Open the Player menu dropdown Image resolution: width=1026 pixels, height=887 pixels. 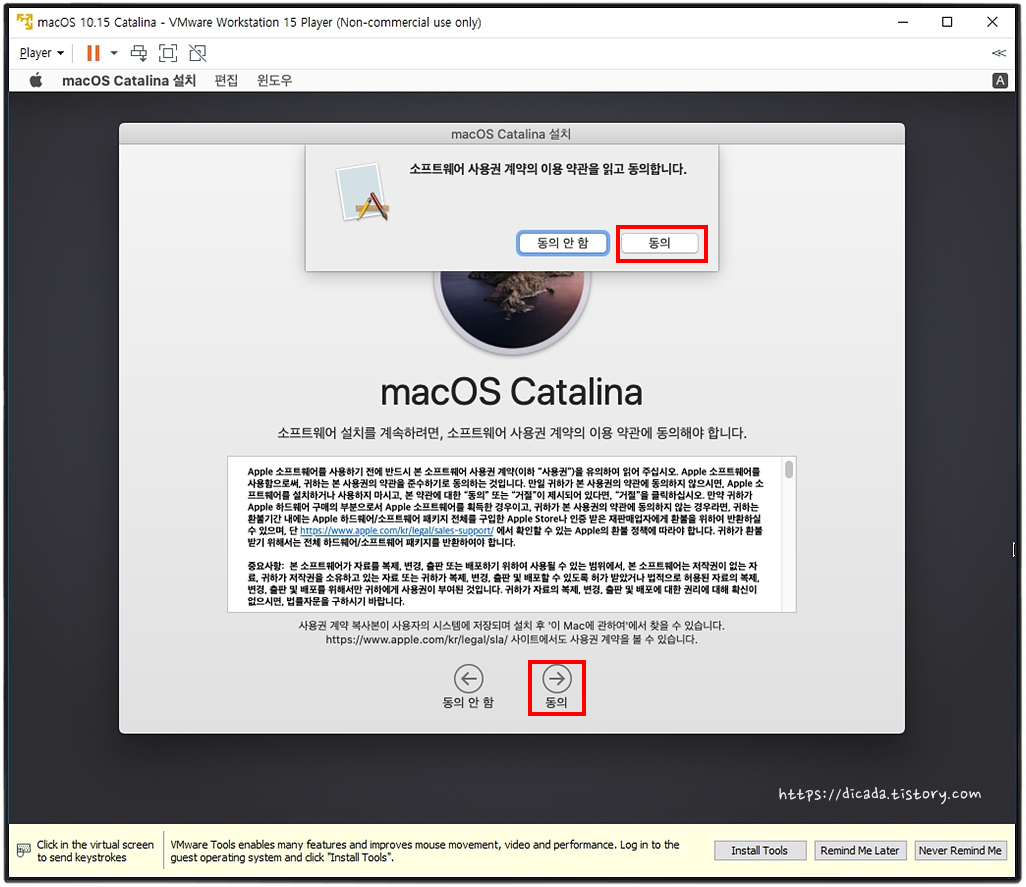point(41,53)
